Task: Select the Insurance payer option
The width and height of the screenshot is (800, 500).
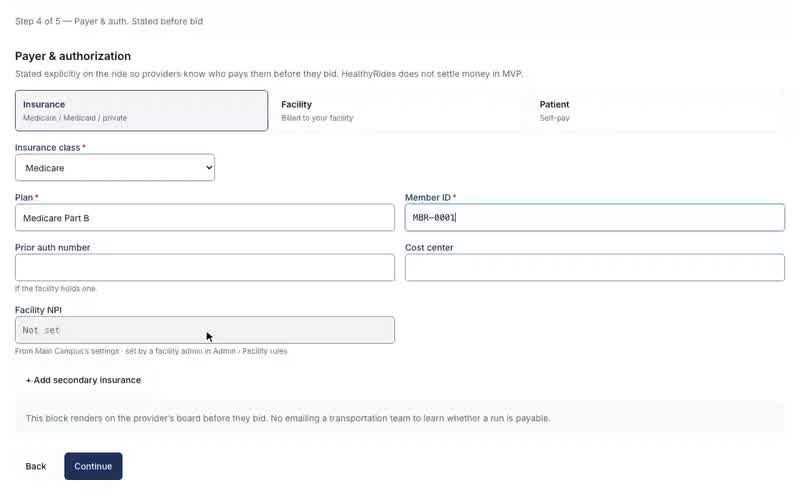Action: click(x=141, y=111)
